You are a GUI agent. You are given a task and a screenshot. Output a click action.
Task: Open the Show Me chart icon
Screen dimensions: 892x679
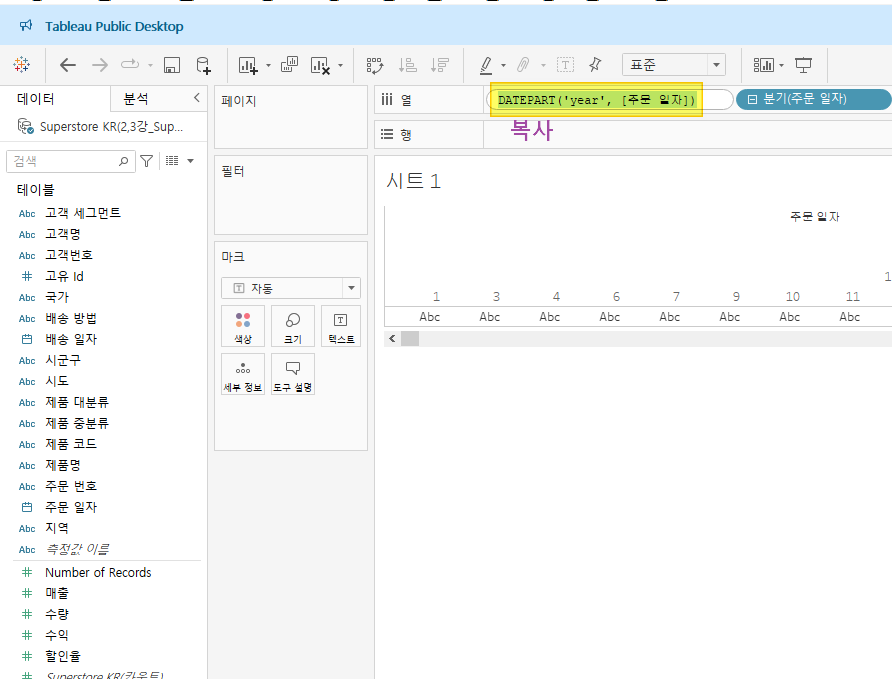click(x=763, y=65)
